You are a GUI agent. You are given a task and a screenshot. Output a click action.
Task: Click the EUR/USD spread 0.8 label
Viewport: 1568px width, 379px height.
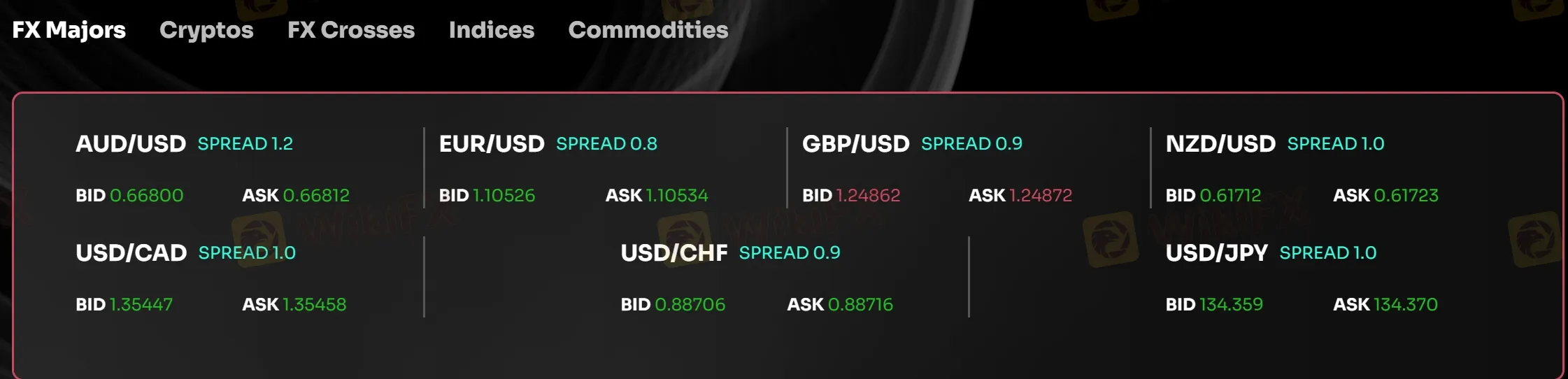(x=606, y=144)
